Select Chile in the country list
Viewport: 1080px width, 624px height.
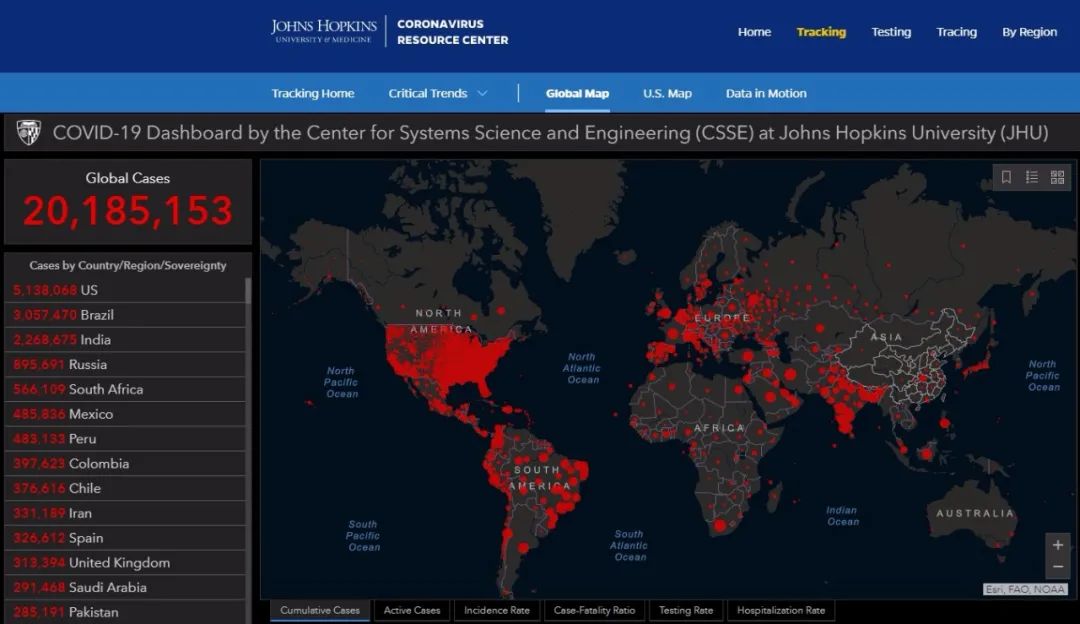point(125,488)
